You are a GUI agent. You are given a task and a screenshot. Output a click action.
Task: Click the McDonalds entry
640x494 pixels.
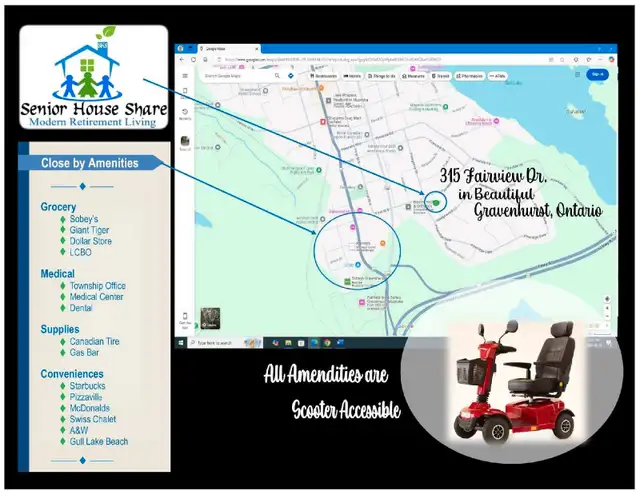click(89, 408)
